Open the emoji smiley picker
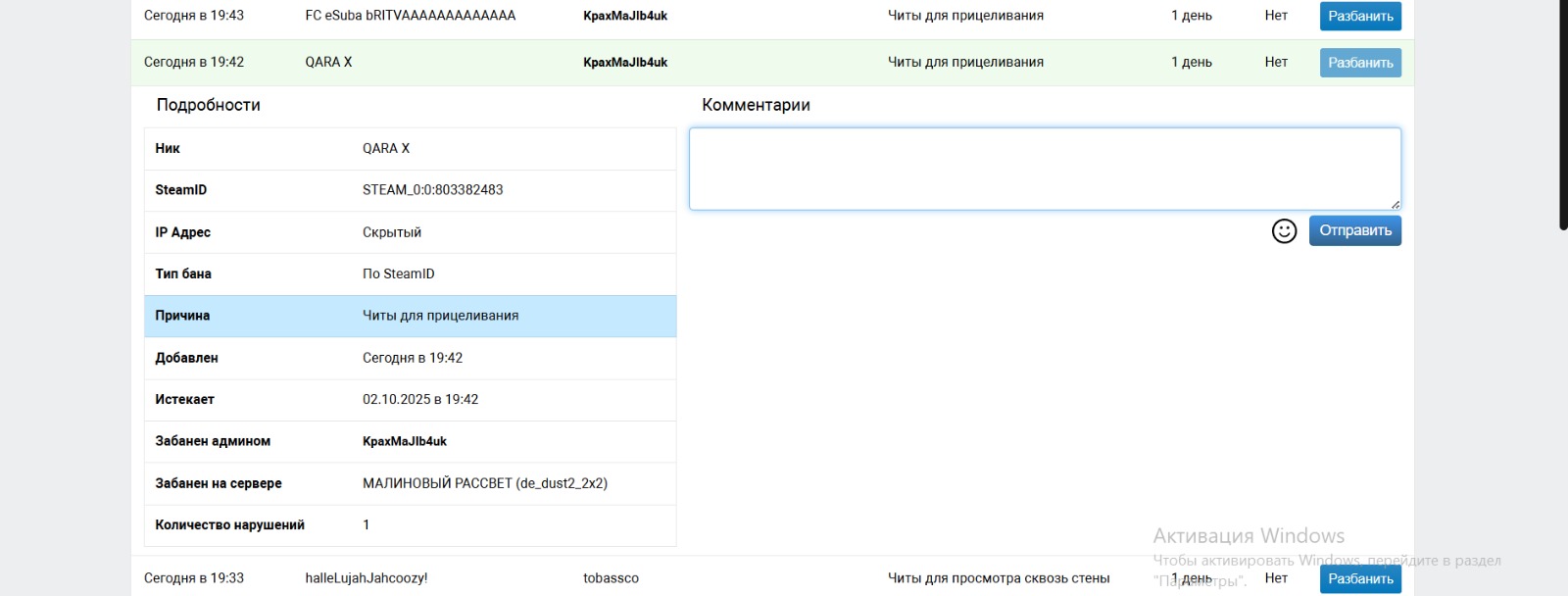The image size is (1568, 596). 1284,230
